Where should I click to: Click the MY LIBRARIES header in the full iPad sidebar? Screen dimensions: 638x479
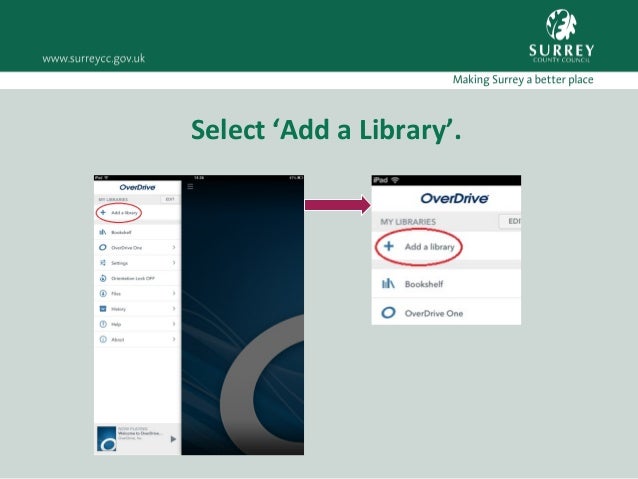(x=113, y=199)
